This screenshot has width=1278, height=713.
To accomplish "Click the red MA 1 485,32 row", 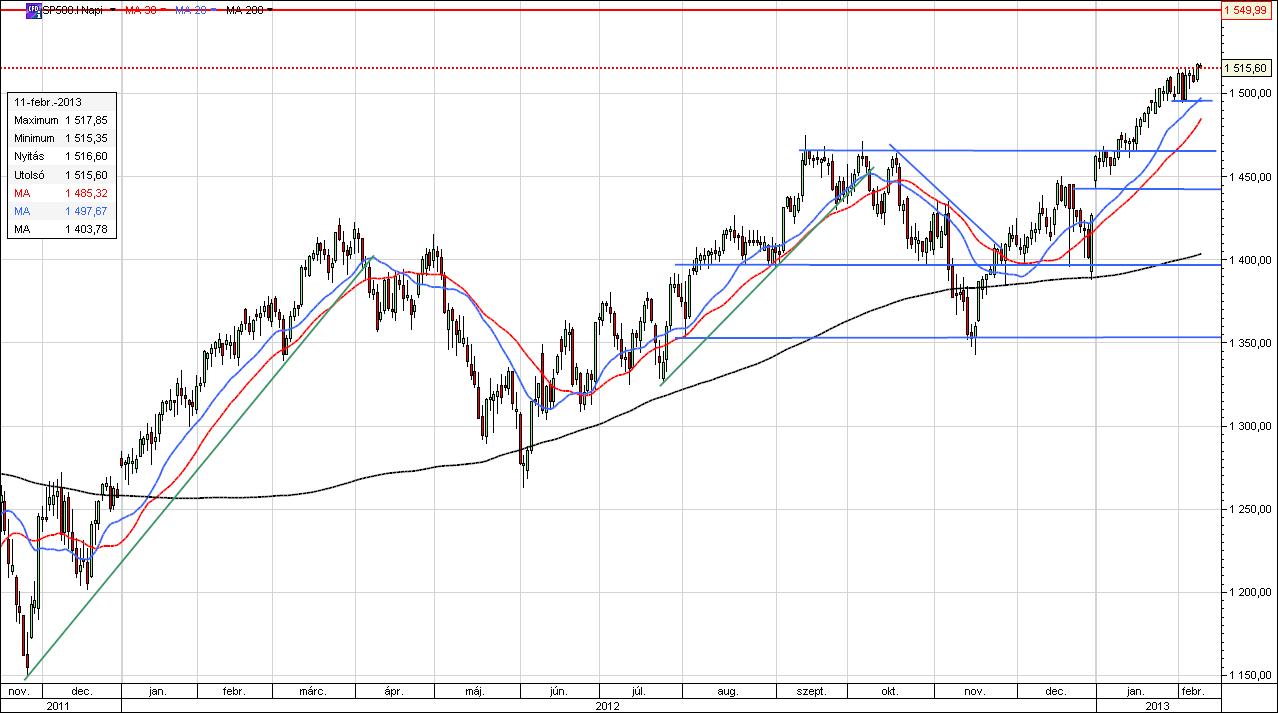I will [61, 193].
